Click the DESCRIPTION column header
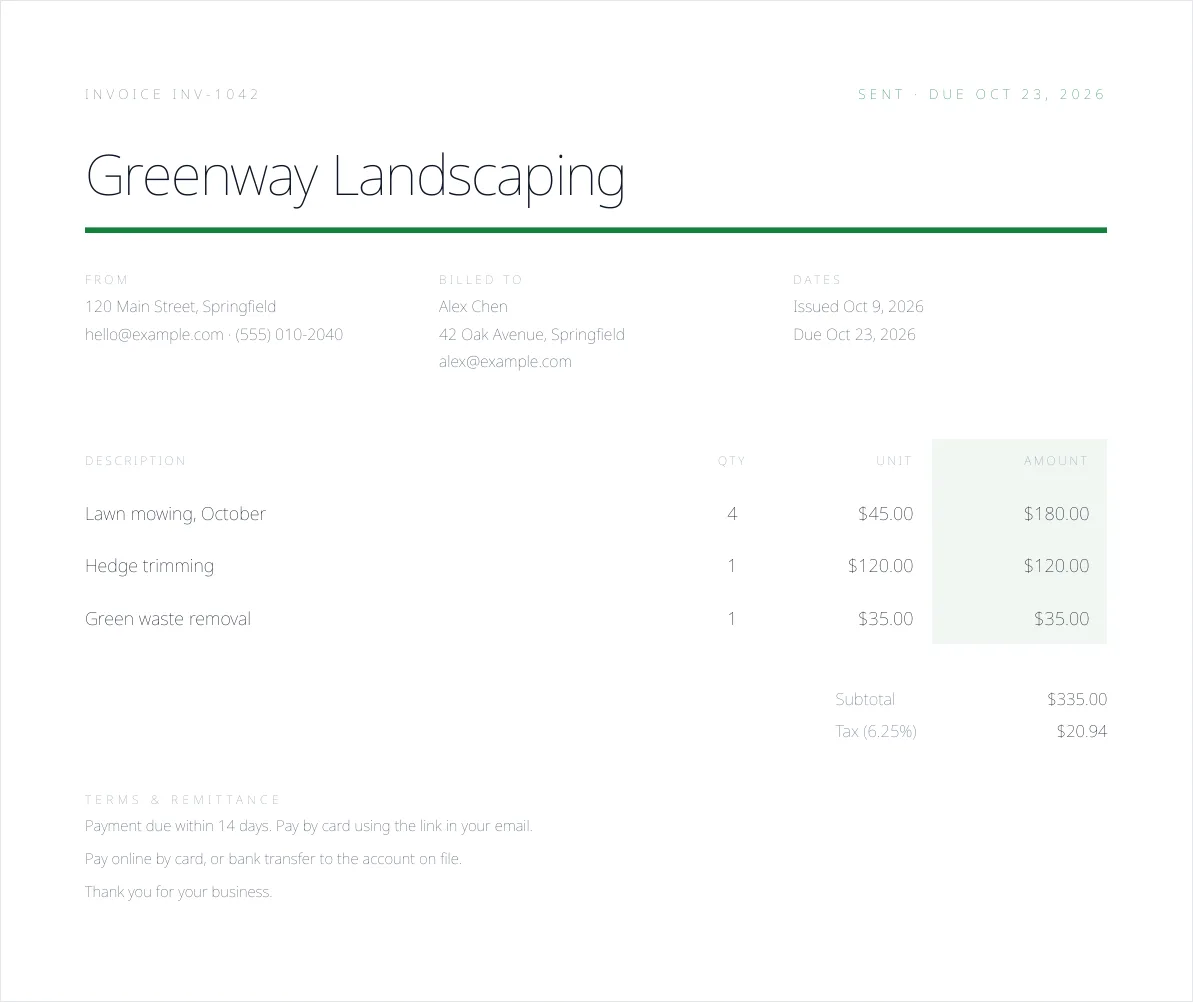 point(135,461)
